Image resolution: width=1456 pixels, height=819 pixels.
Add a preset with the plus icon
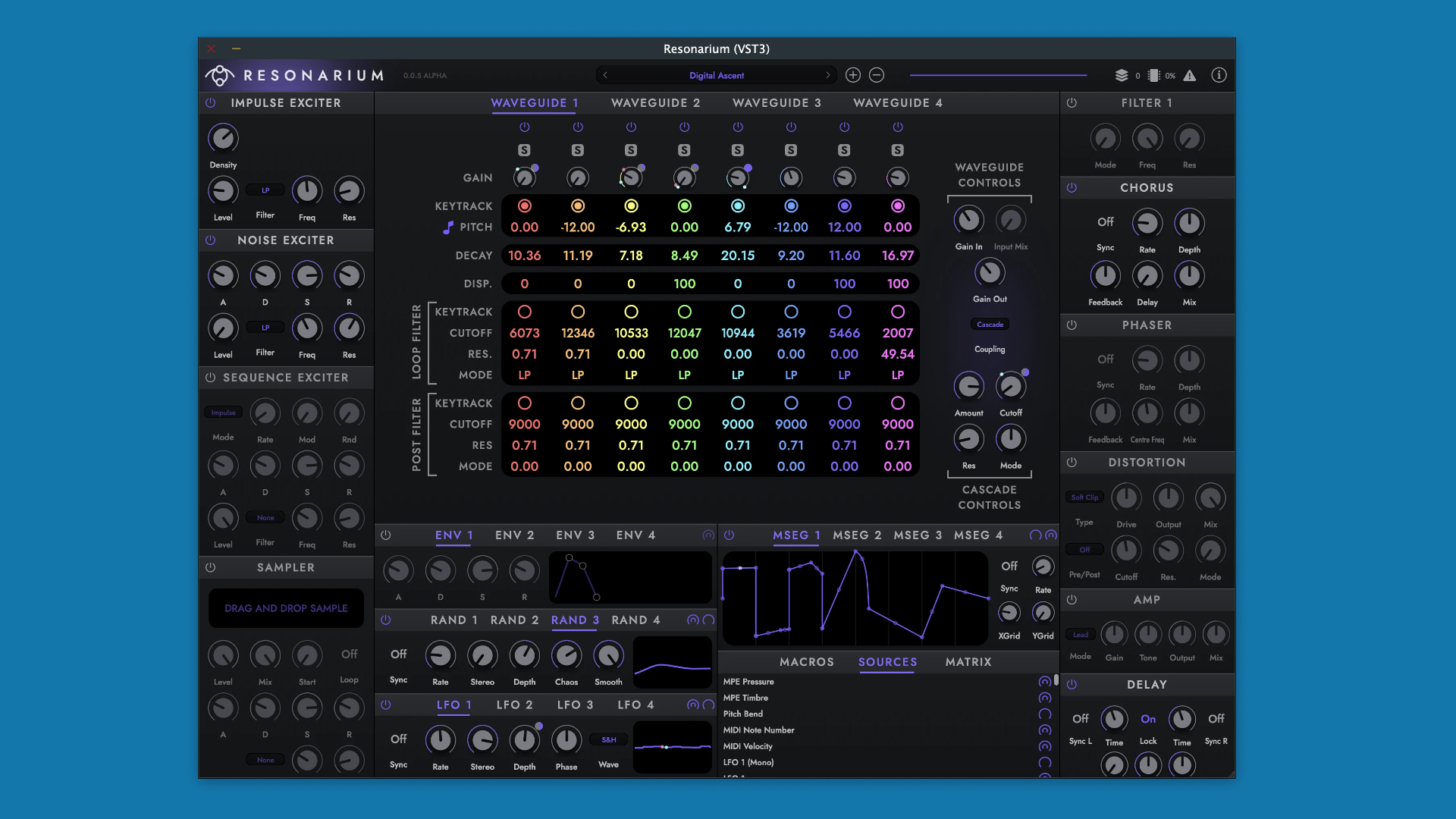coord(853,75)
